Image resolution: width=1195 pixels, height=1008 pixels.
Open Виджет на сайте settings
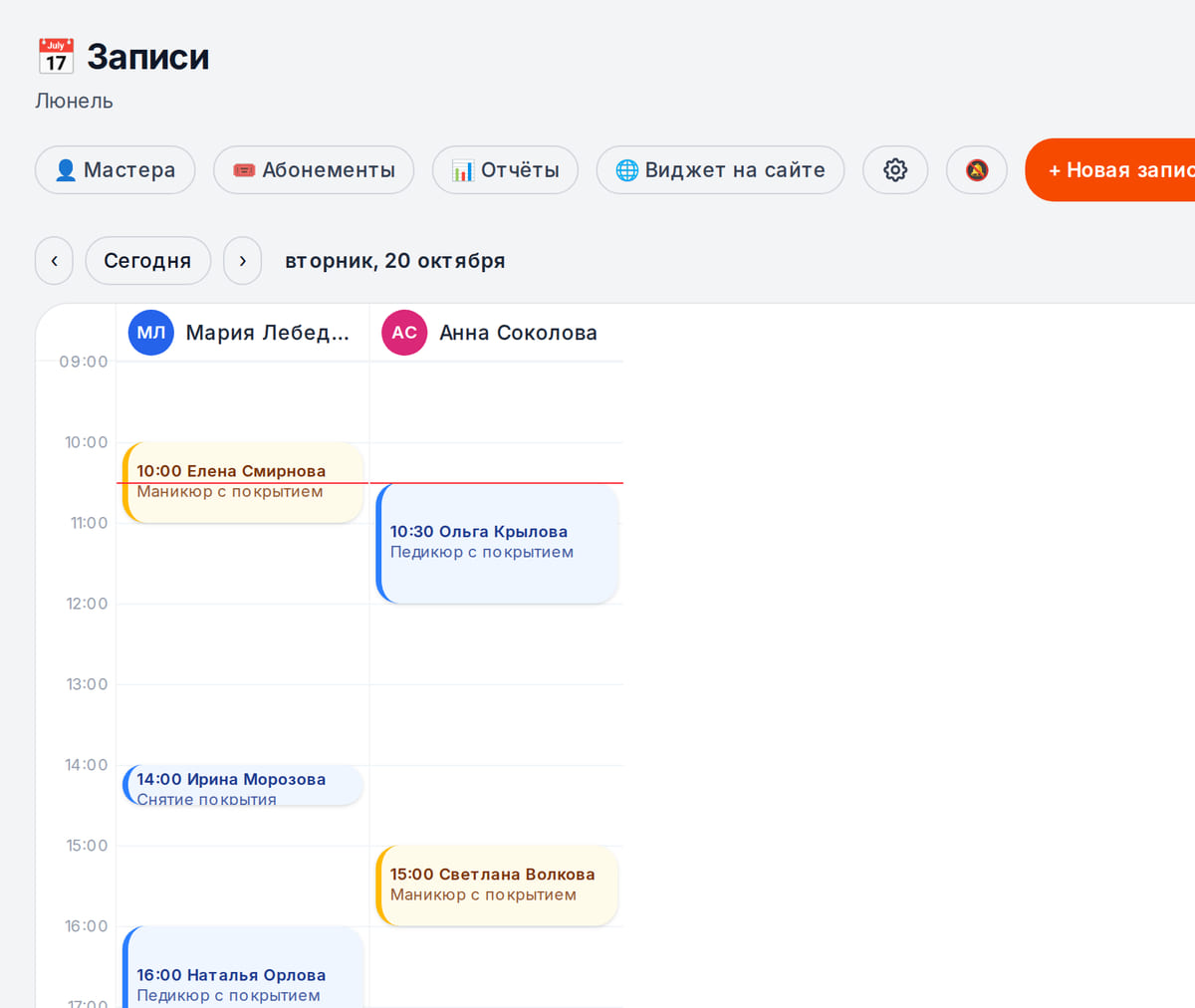720,170
